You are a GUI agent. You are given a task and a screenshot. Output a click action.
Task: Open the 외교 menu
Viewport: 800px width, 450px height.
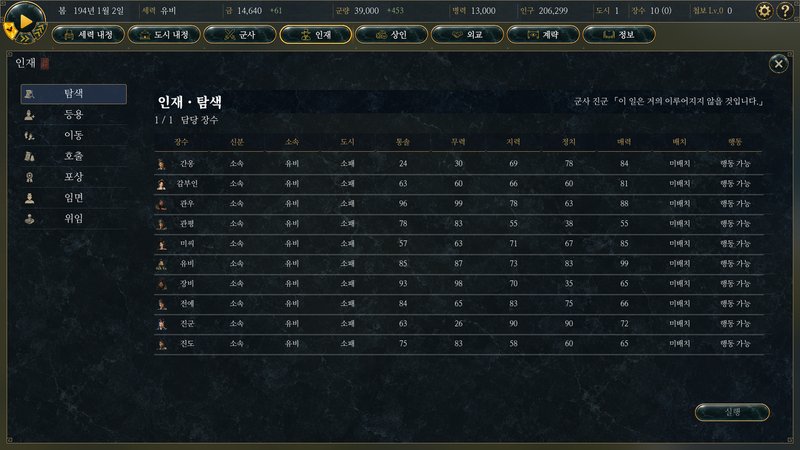[467, 35]
